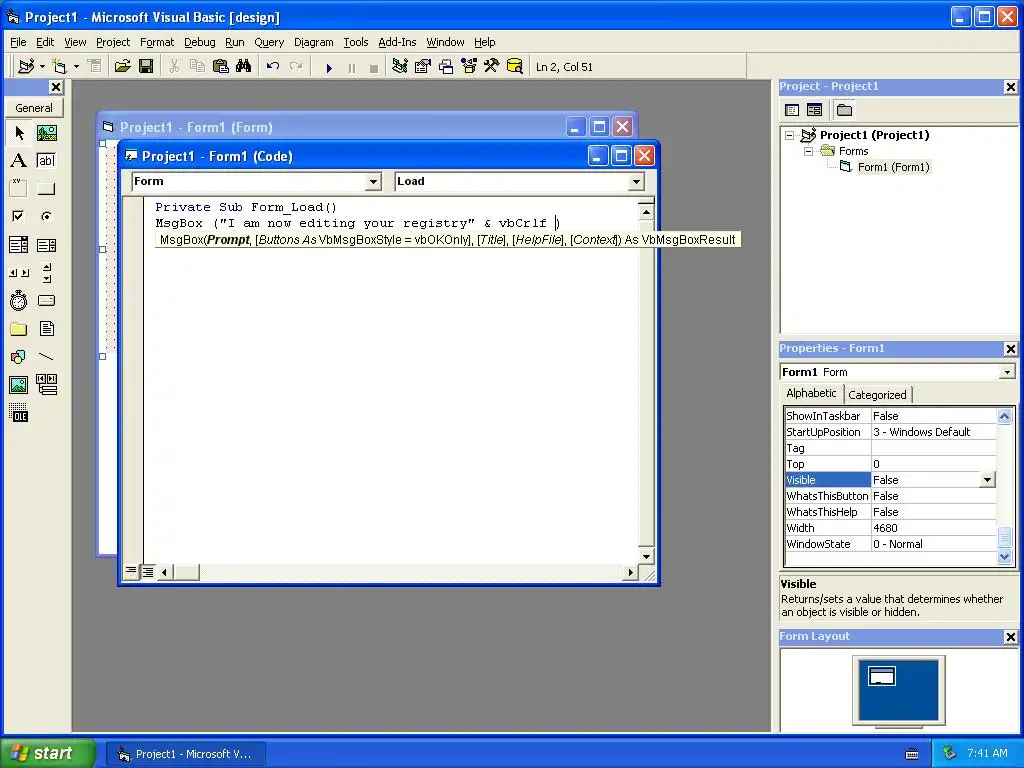Select the HScrollBar control tool
This screenshot has width=1024, height=768.
[x=19, y=273]
